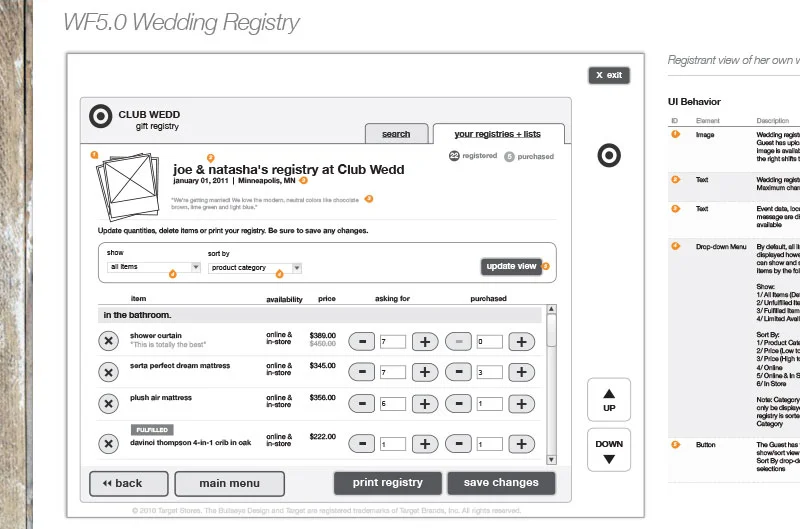Click the $389.00 shower curtain price
The height and width of the screenshot is (529, 800).
322,335
